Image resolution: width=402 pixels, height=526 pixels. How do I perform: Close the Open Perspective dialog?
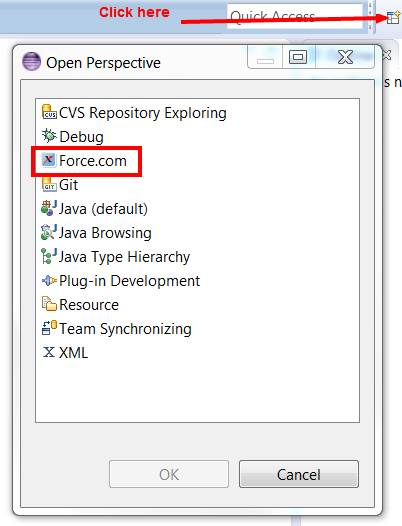coord(345,57)
